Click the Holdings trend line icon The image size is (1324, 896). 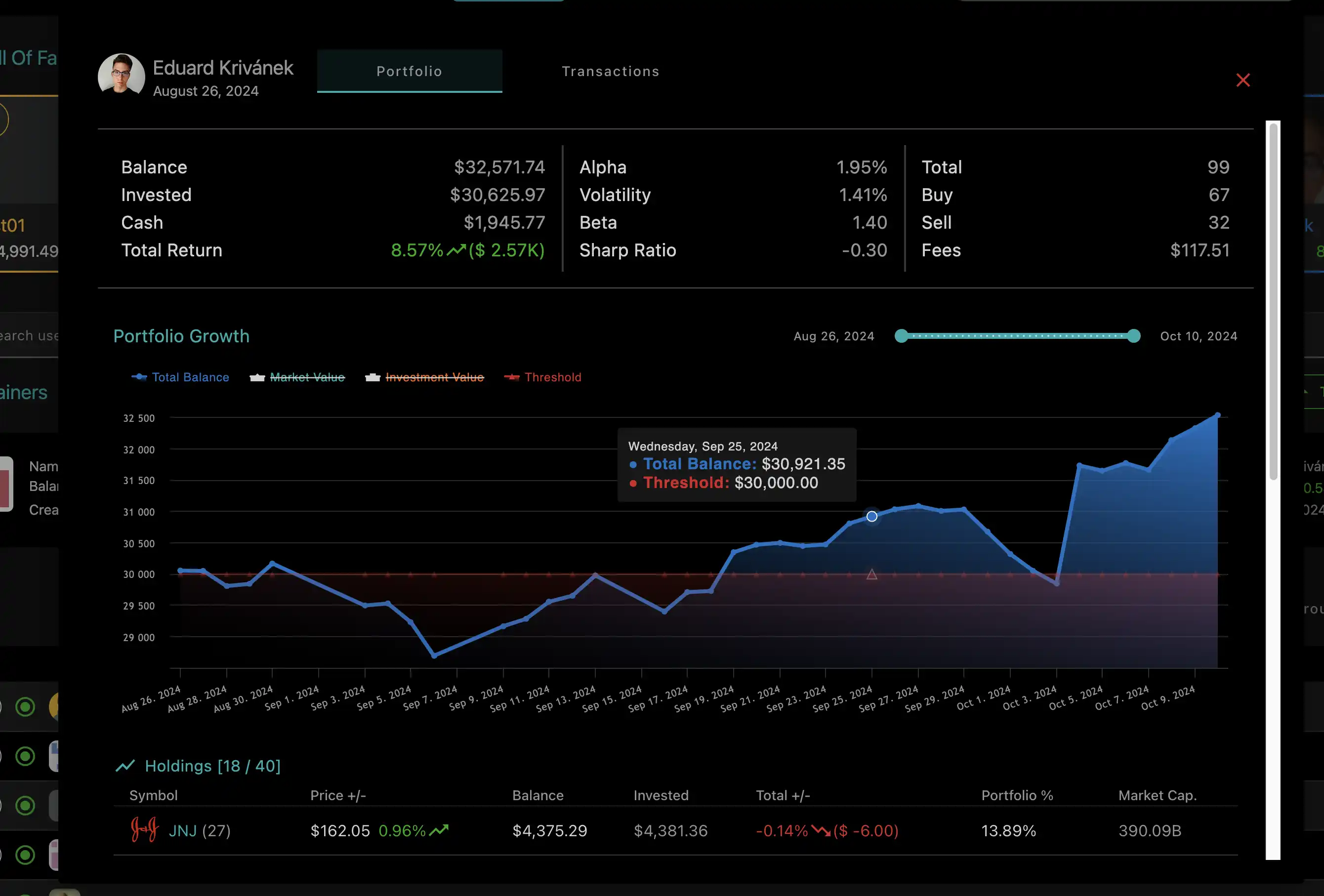pyautogui.click(x=125, y=766)
